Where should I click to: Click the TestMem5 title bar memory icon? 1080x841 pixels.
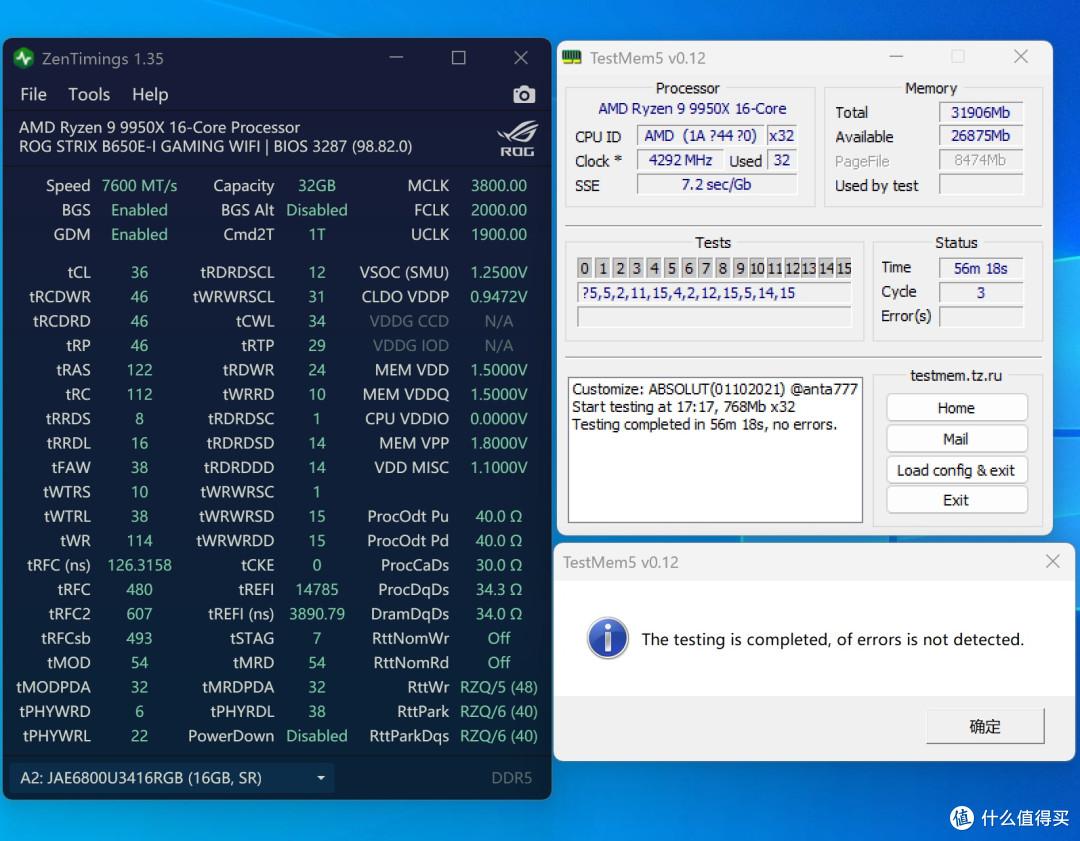coord(572,57)
